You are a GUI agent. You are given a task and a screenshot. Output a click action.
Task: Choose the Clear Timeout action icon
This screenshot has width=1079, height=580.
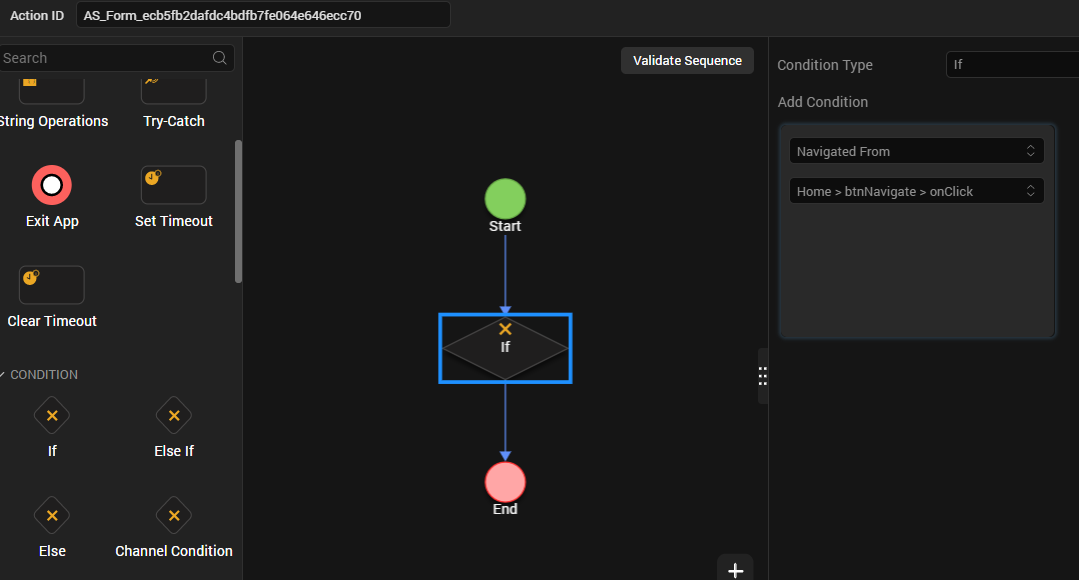click(52, 285)
